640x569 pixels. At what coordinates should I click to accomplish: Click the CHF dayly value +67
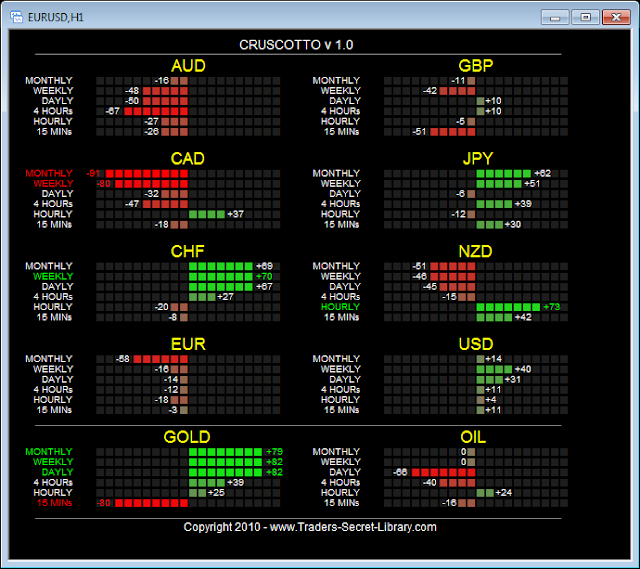(x=264, y=287)
